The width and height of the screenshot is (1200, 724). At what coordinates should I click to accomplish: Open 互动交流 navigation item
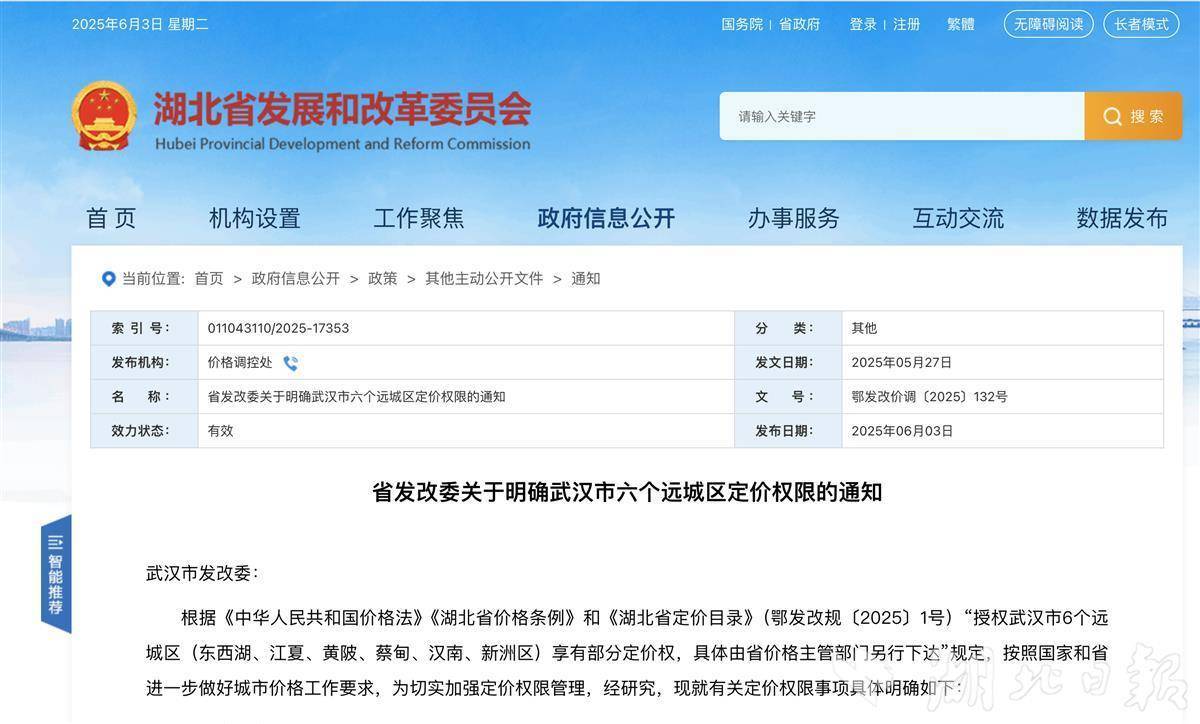click(x=957, y=218)
